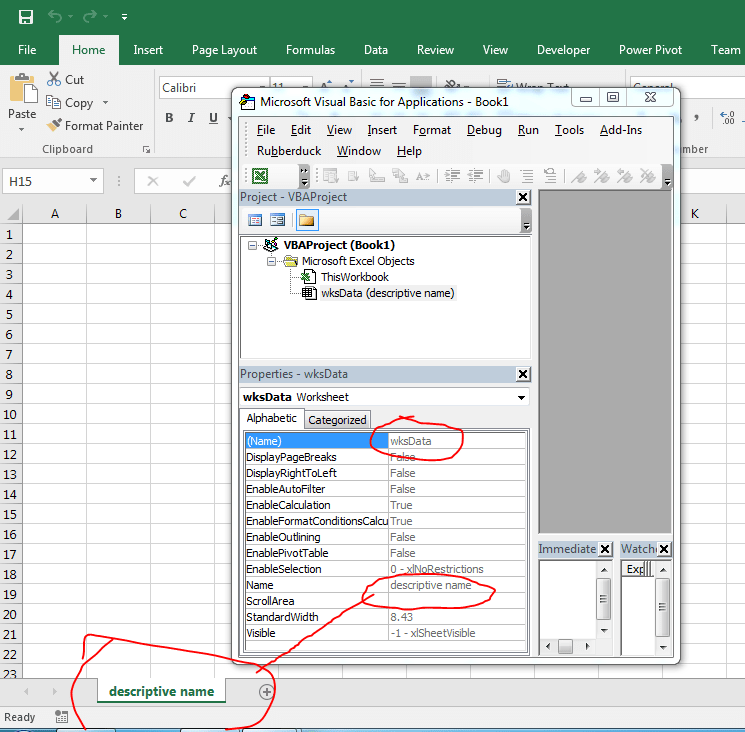This screenshot has height=732, width=745.
Task: Close the Project - VBAProject pane
Action: coord(523,197)
